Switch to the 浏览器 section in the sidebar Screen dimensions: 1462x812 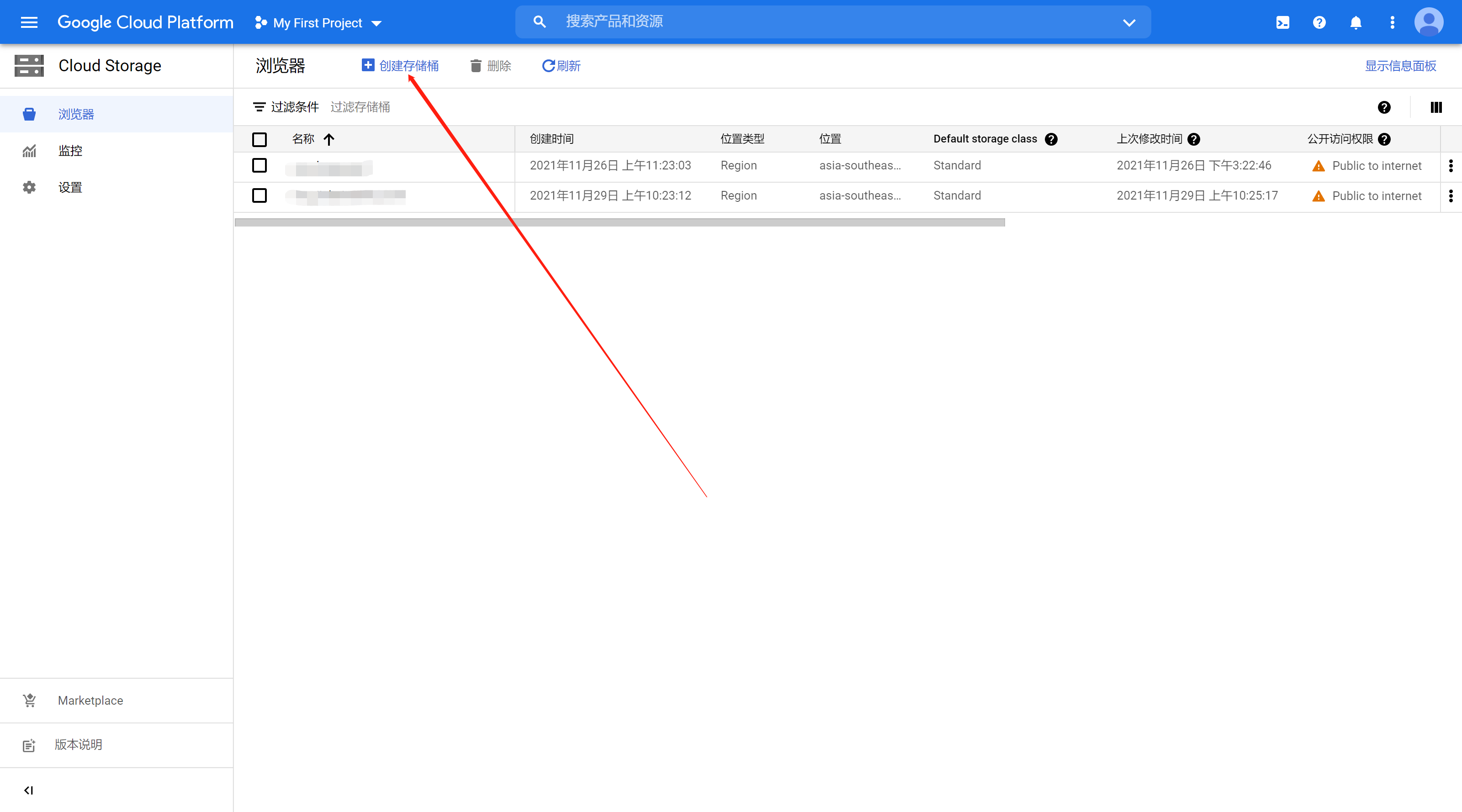click(75, 113)
